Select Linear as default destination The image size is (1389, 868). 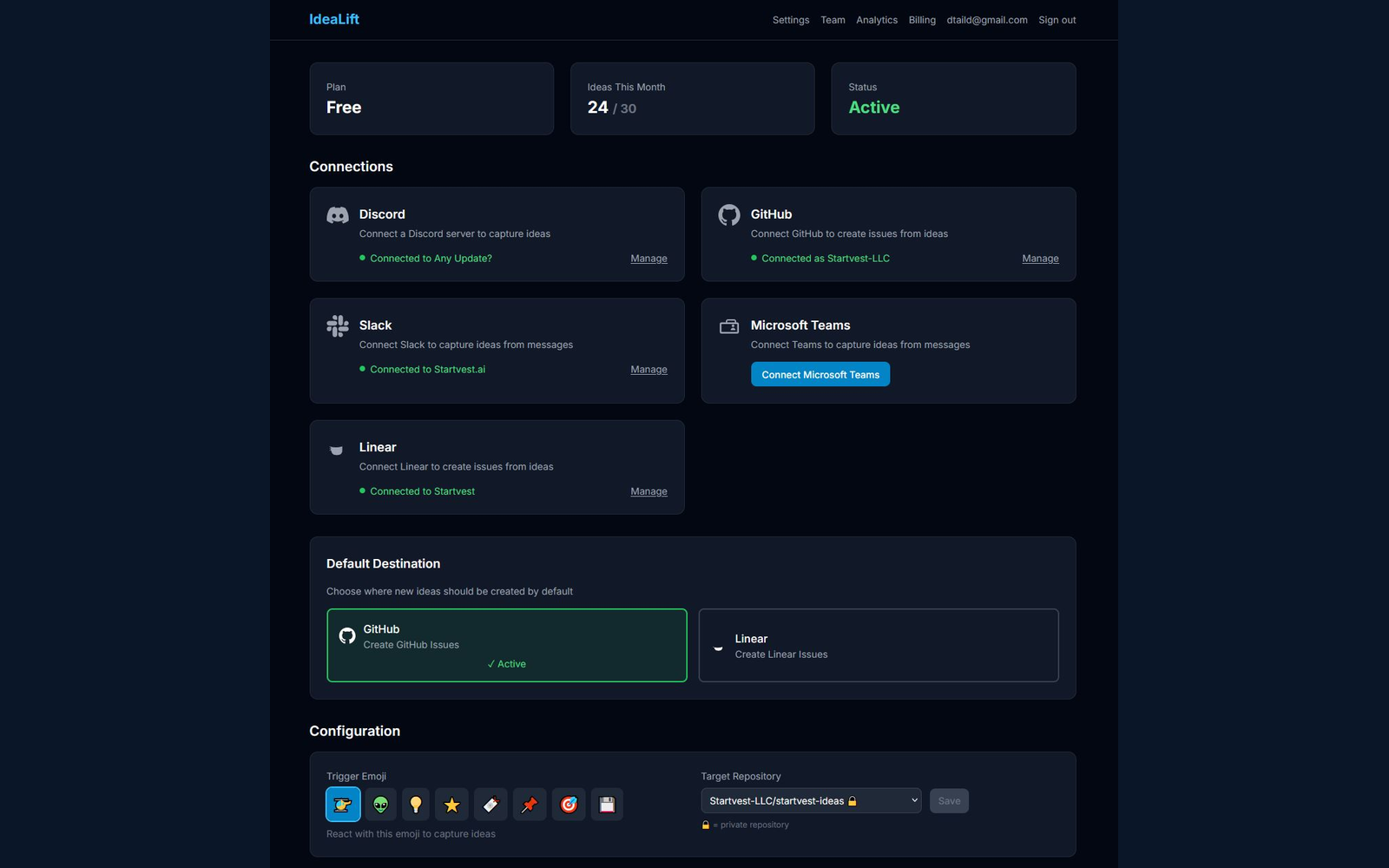point(878,645)
